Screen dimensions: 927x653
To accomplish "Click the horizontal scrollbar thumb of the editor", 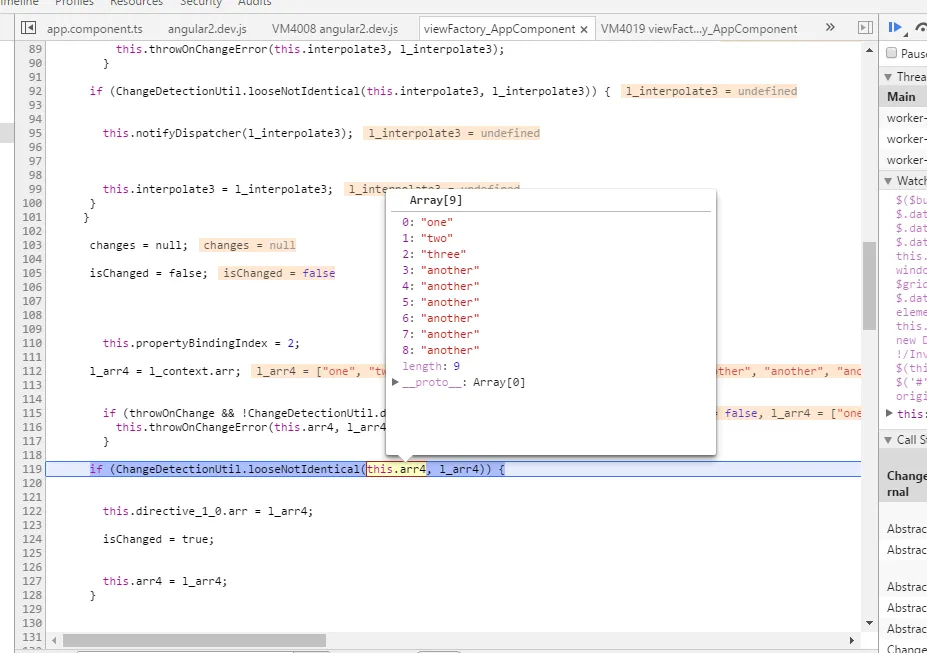I will [x=195, y=640].
